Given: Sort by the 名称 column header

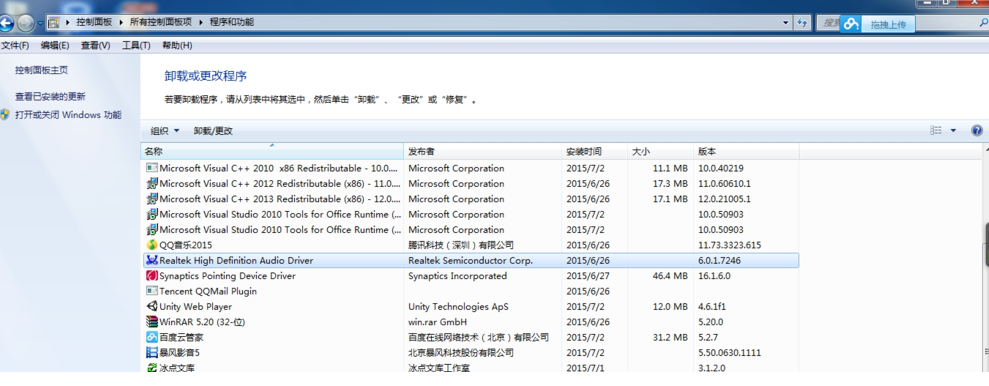Looking at the screenshot, I should [x=272, y=152].
